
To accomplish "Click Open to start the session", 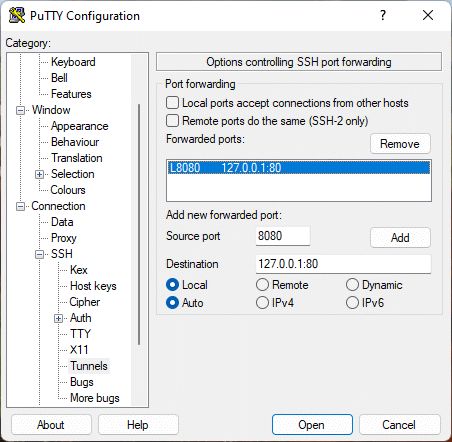I will [312, 425].
